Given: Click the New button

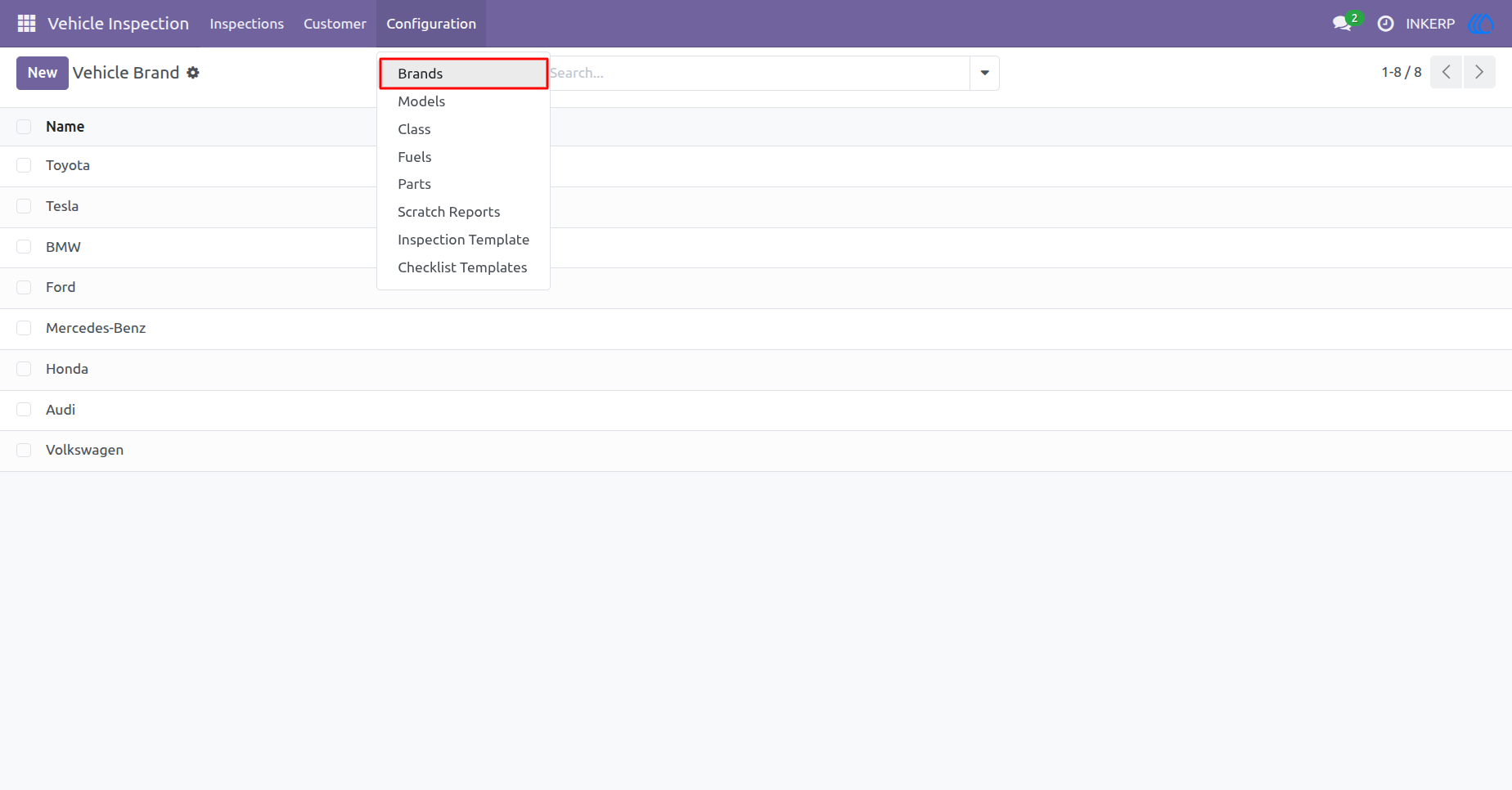Looking at the screenshot, I should point(43,73).
